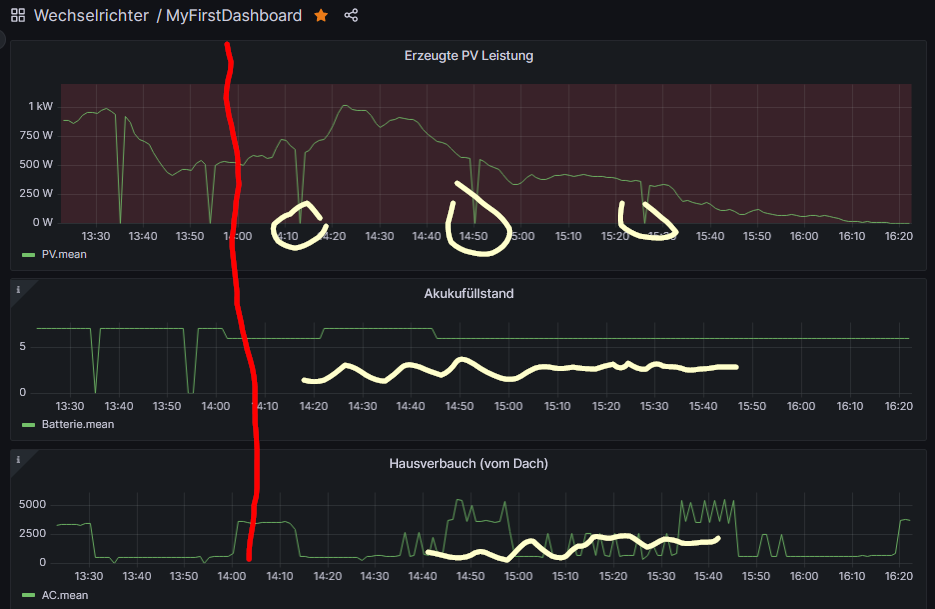The image size is (935, 609).
Task: Click the share dashboard icon
Action: [x=351, y=16]
